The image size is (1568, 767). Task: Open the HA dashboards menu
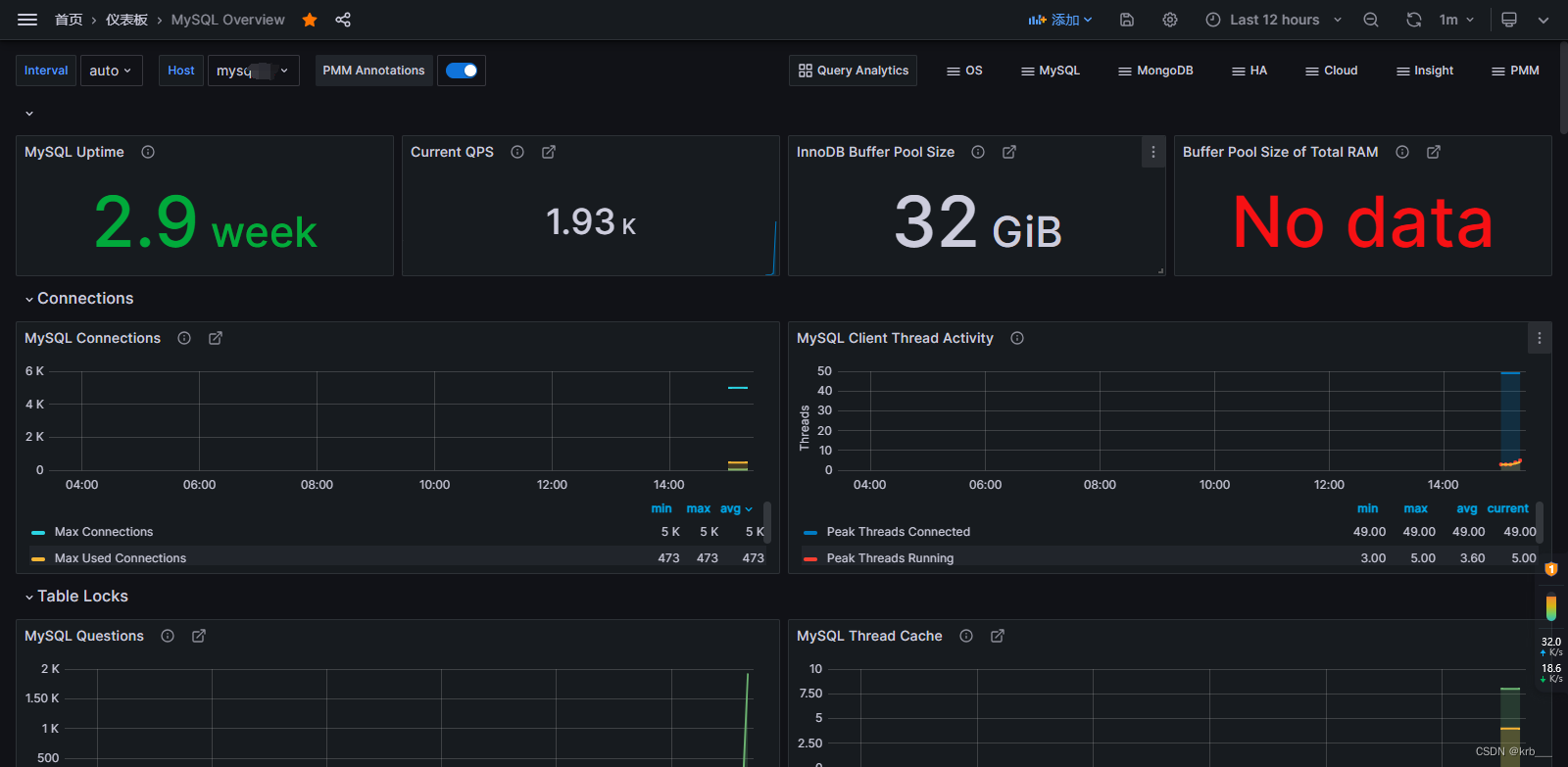[1249, 71]
